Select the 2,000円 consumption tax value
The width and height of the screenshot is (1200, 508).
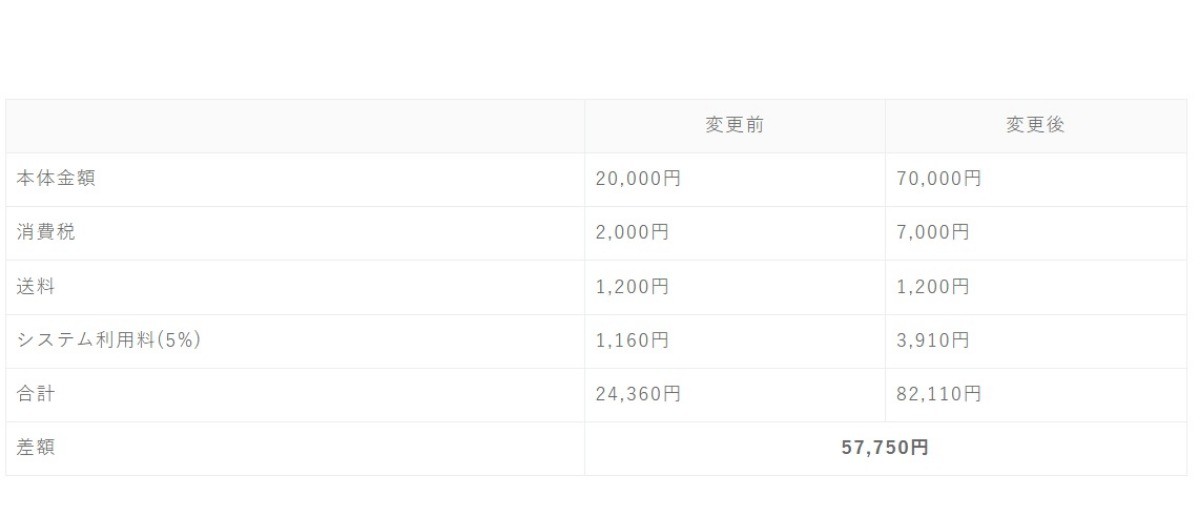coord(632,234)
